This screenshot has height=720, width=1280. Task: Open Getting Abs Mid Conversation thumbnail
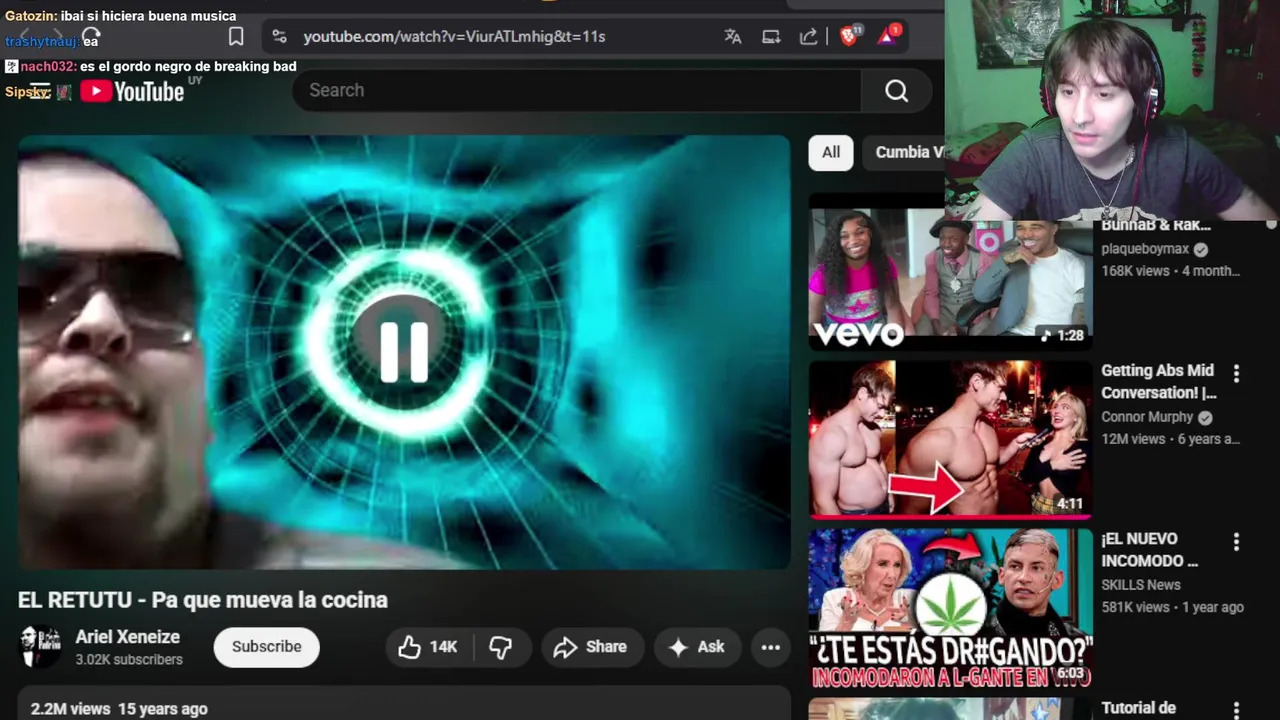950,440
